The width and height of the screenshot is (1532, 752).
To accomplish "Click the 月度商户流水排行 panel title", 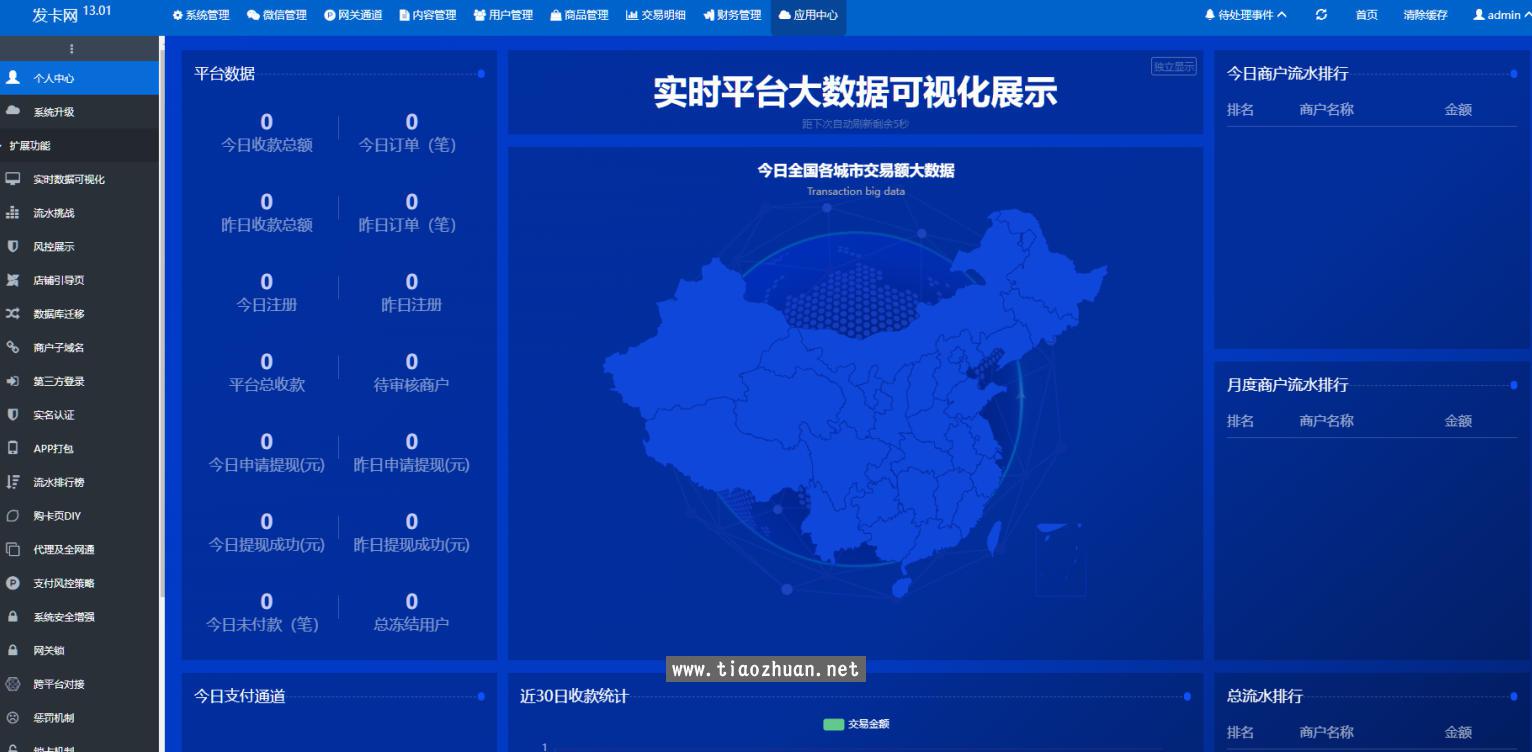I will pos(1288,385).
